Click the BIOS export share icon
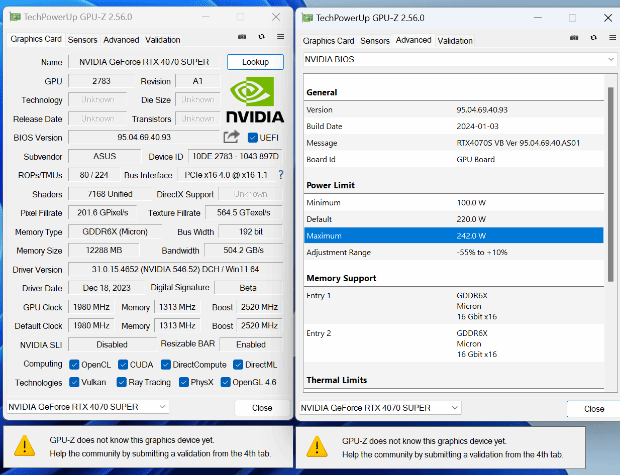The image size is (620, 475). pos(231,137)
